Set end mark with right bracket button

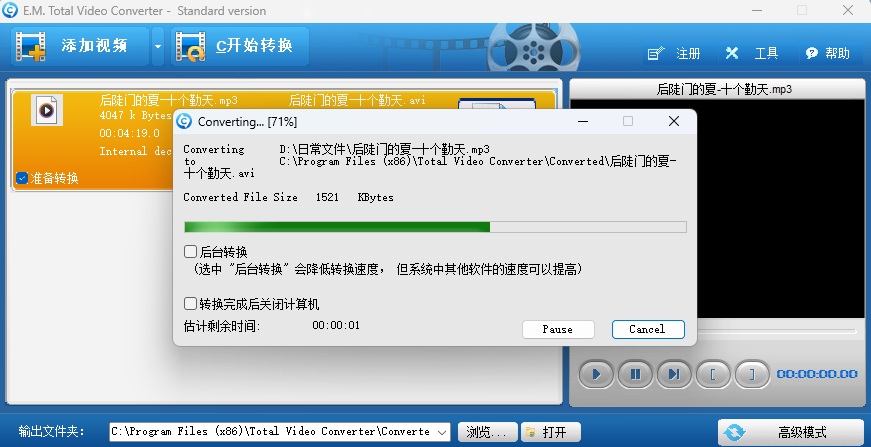click(752, 374)
